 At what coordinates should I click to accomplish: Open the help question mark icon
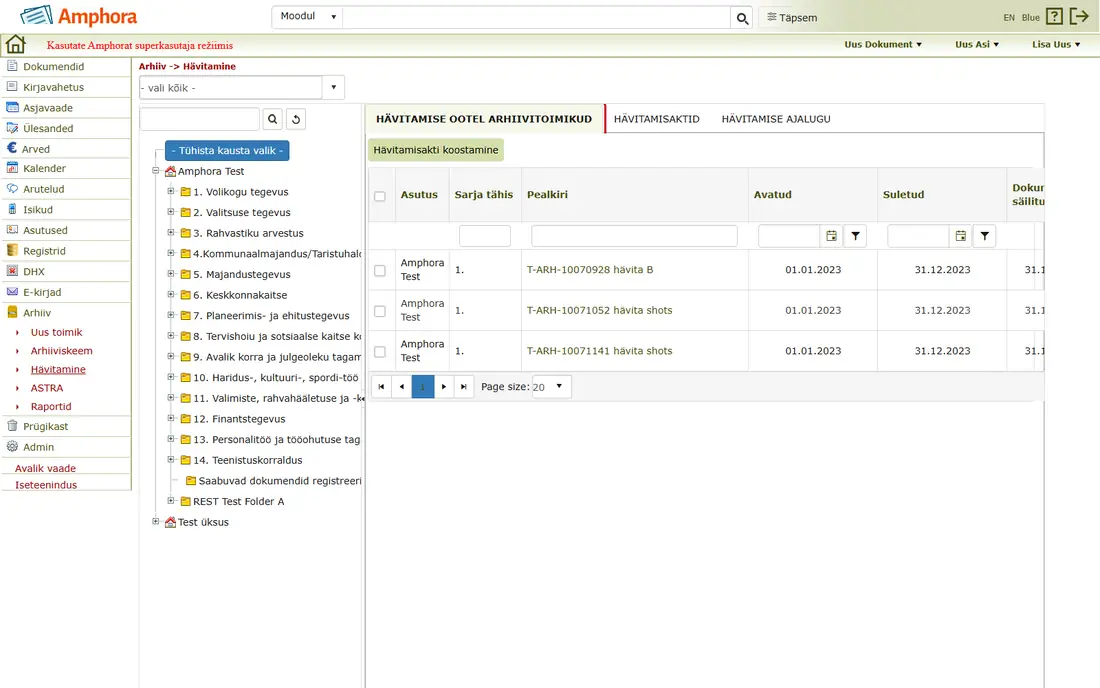pyautogui.click(x=1054, y=16)
